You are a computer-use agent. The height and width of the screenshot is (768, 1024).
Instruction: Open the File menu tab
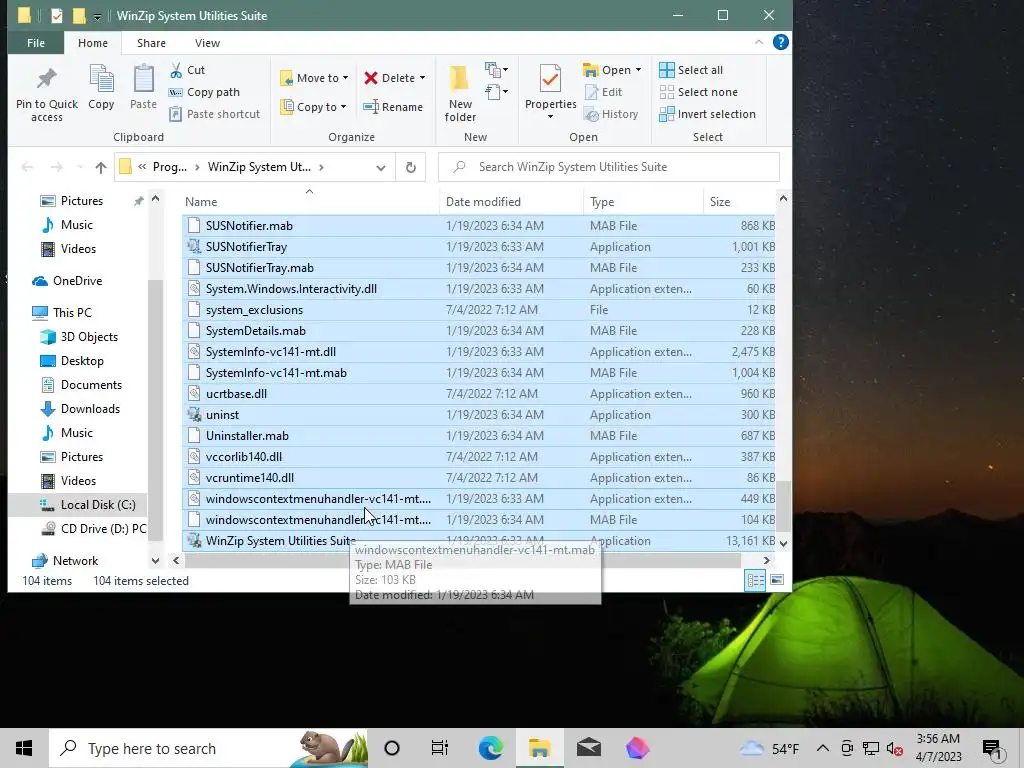click(x=36, y=43)
